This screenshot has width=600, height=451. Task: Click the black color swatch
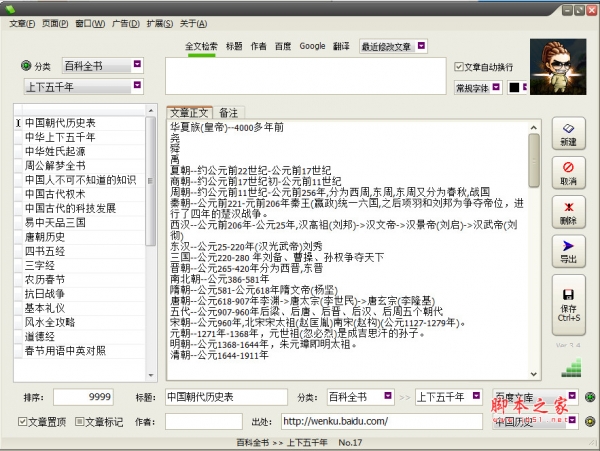coord(514,87)
